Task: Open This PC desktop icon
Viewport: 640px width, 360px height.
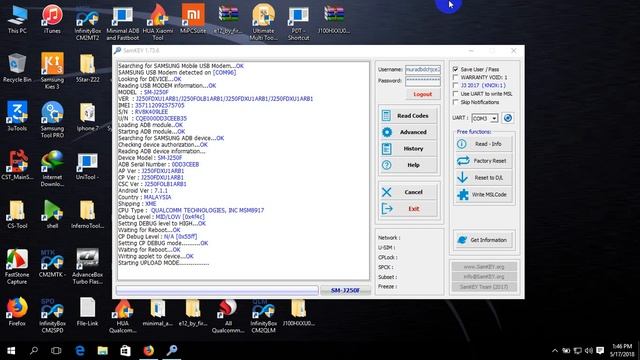Action: click(17, 19)
